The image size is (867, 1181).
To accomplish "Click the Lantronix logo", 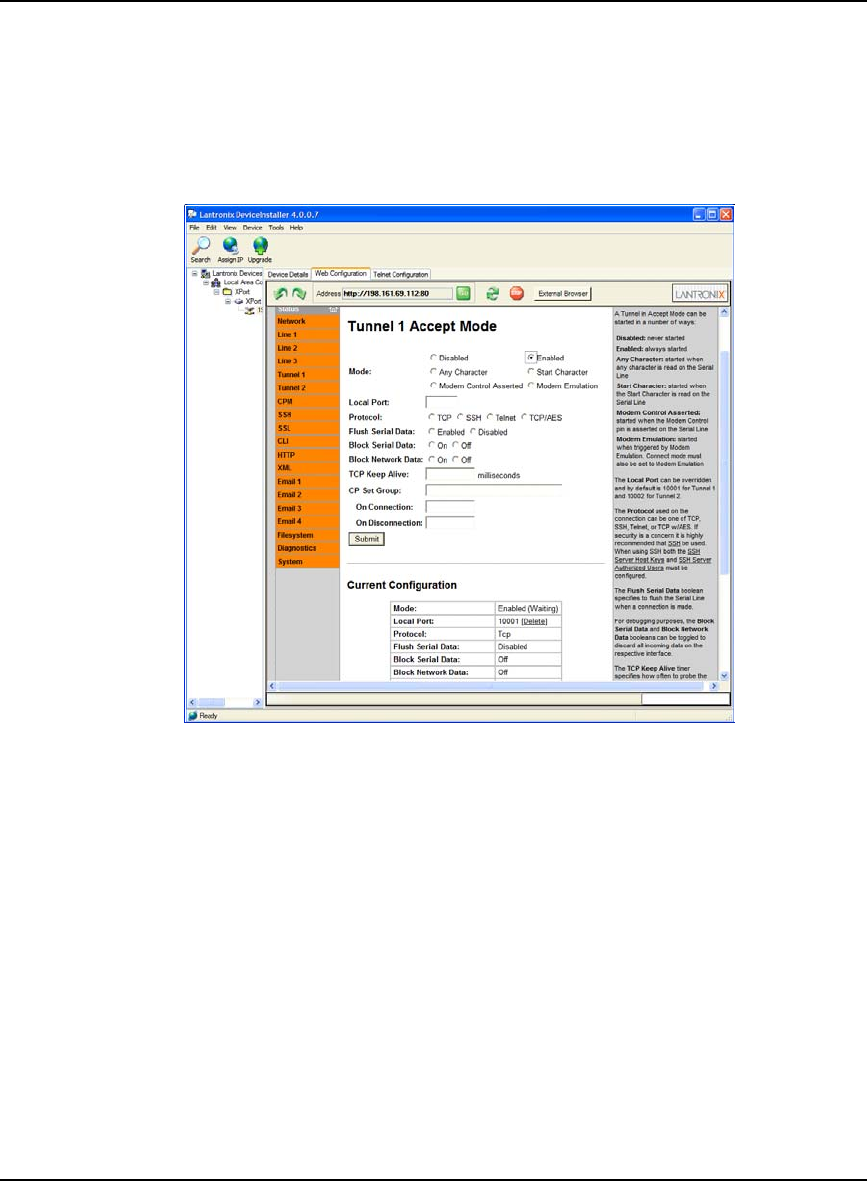I will (700, 294).
